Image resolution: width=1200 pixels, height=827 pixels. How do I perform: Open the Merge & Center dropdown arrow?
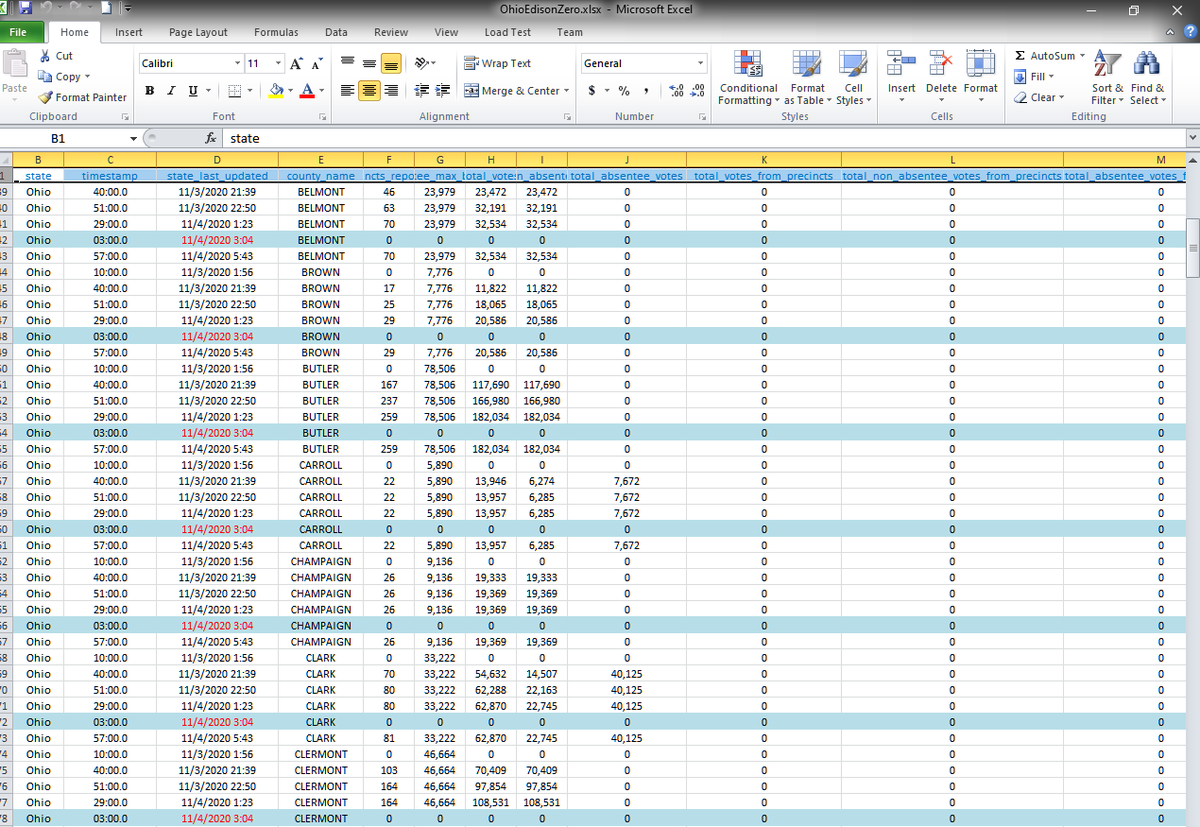[567, 91]
